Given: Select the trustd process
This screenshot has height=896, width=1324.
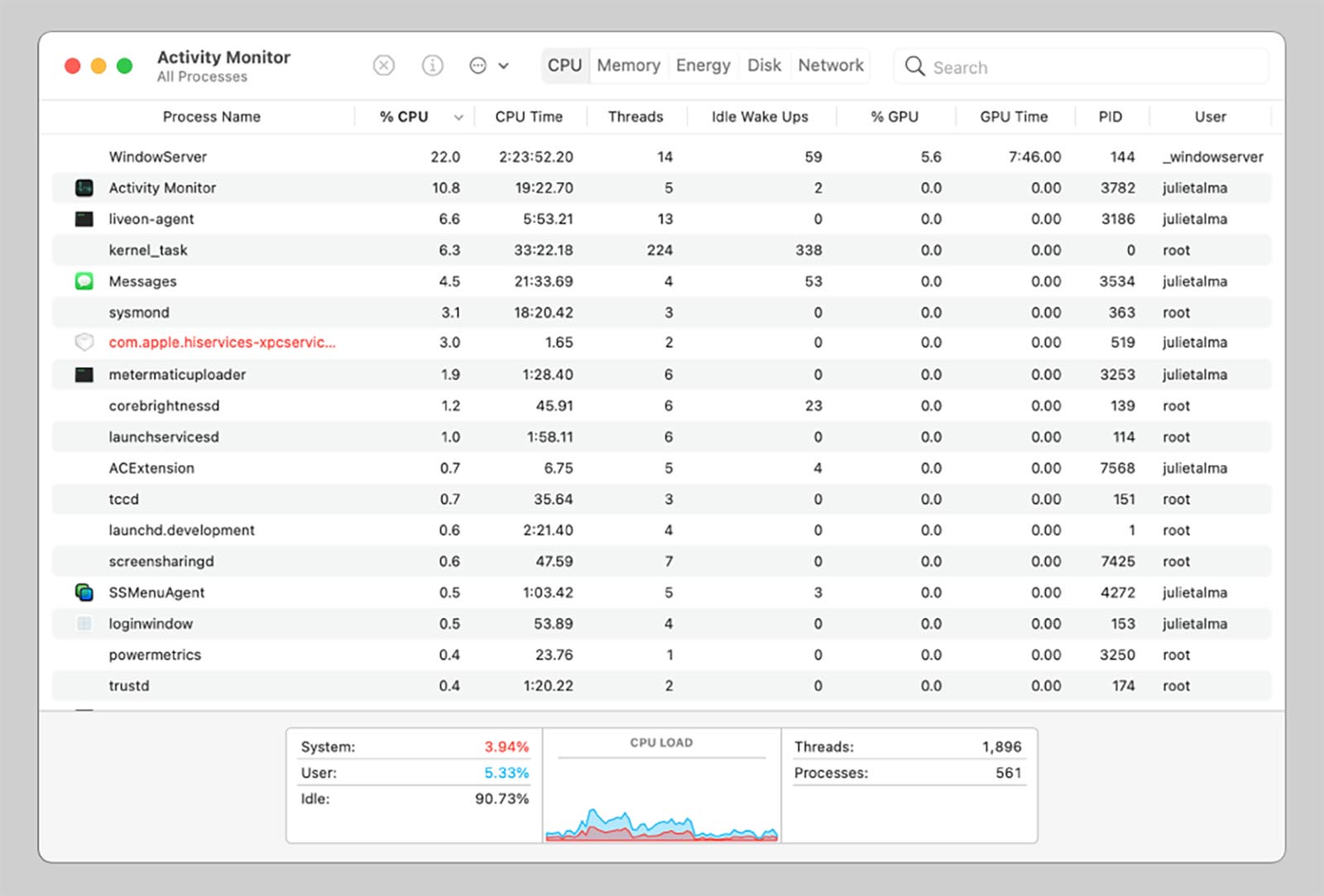Looking at the screenshot, I should point(661,686).
